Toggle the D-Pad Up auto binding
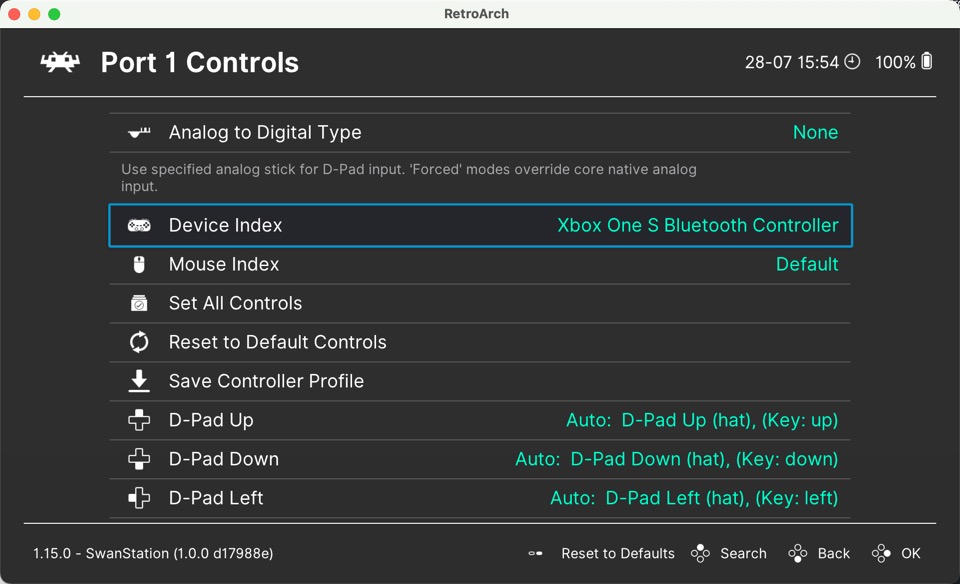This screenshot has height=584, width=960. coord(480,420)
